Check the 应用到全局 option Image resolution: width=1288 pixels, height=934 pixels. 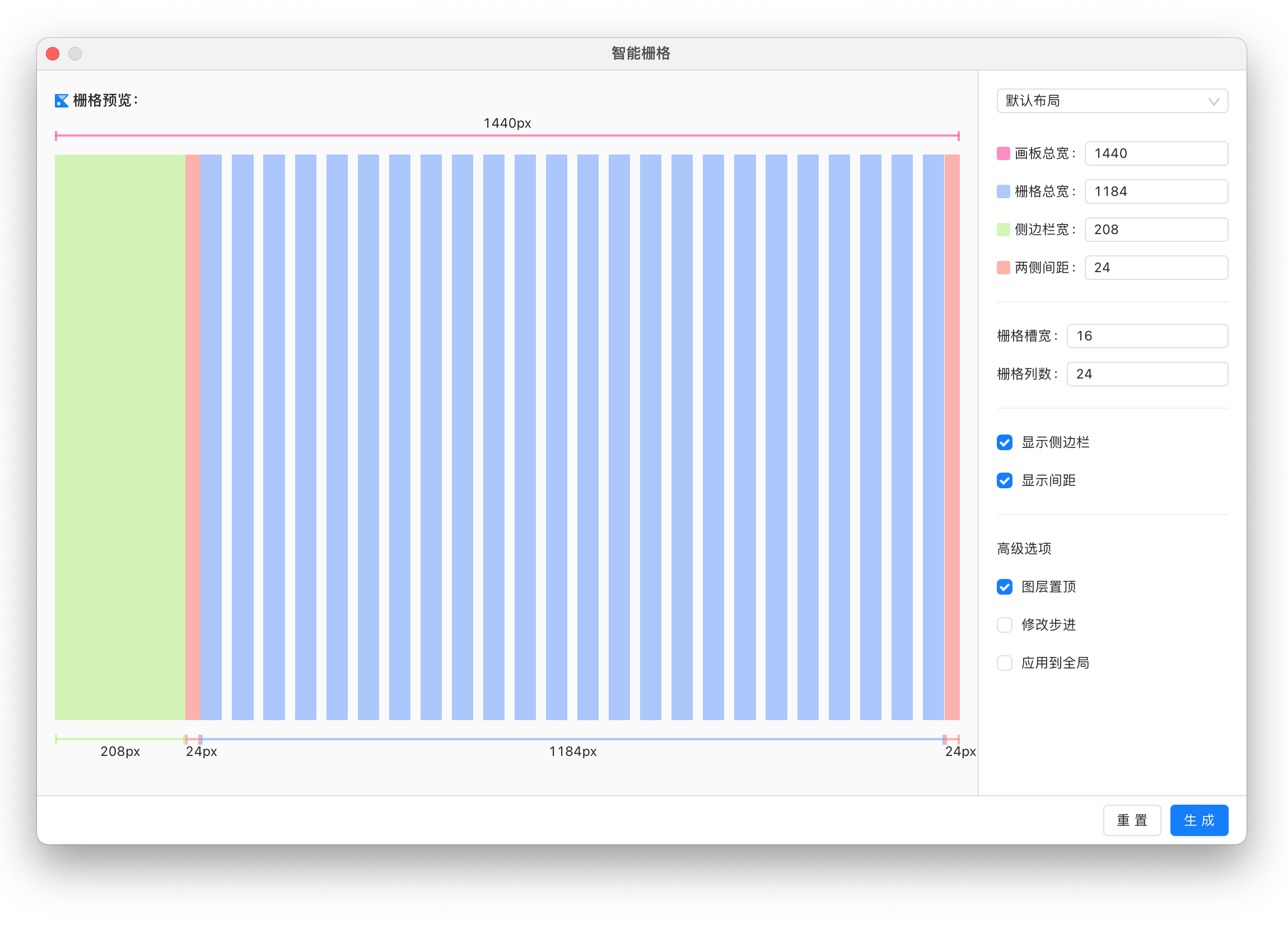coord(1004,662)
